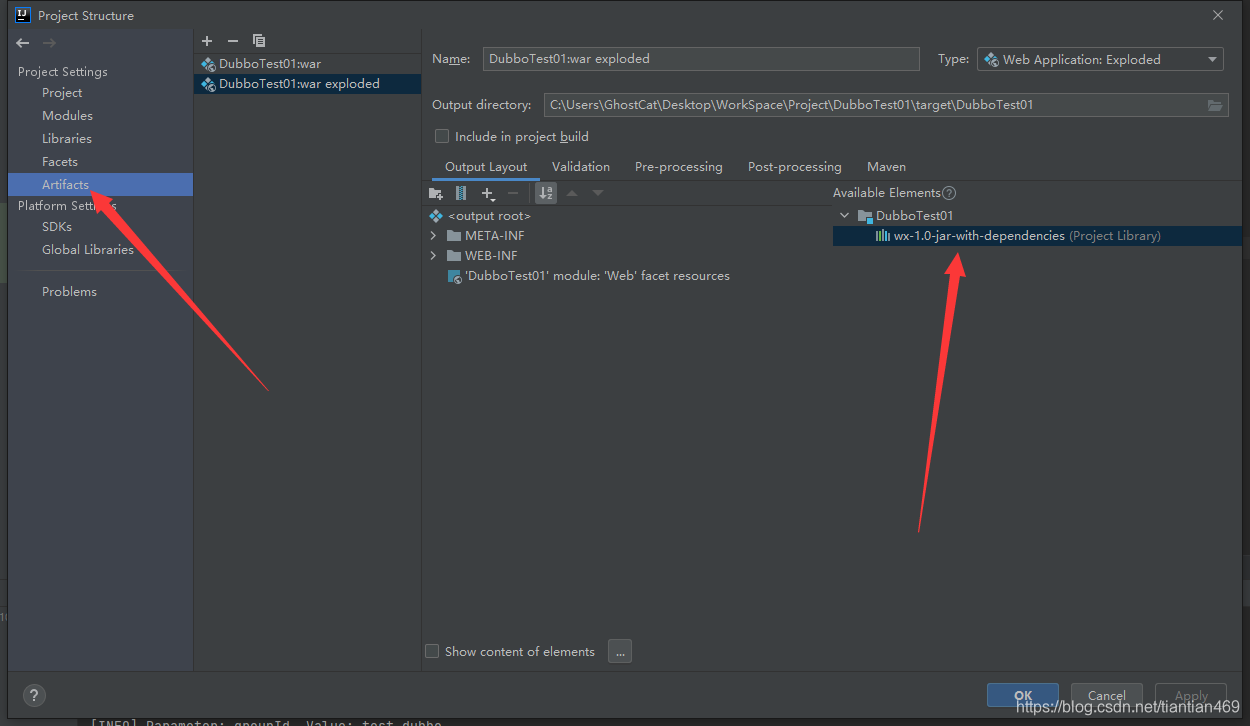Open help question mark button
Viewport: 1250px width, 726px height.
click(34, 696)
